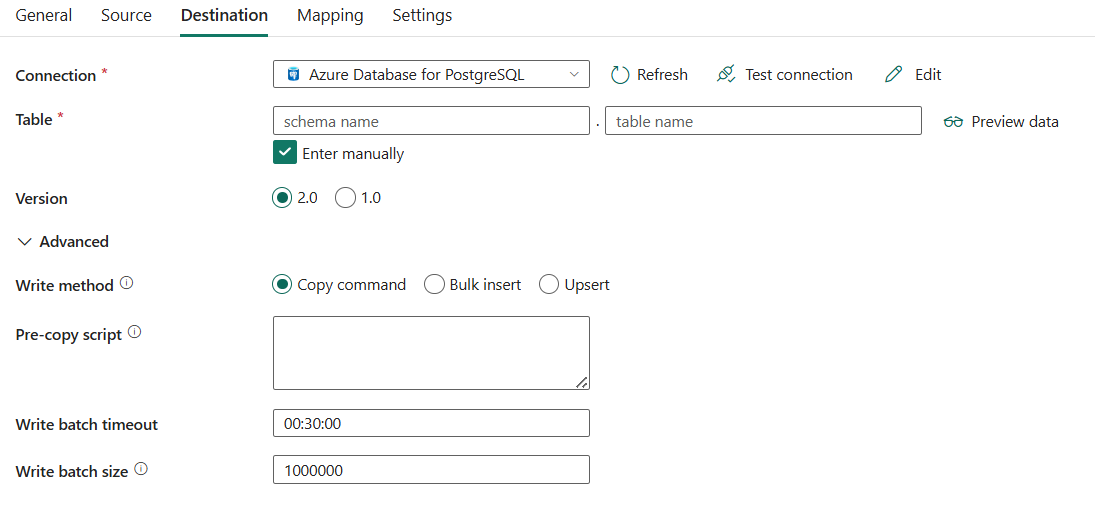Click the Enter manually label text
This screenshot has width=1095, height=508.
353,154
